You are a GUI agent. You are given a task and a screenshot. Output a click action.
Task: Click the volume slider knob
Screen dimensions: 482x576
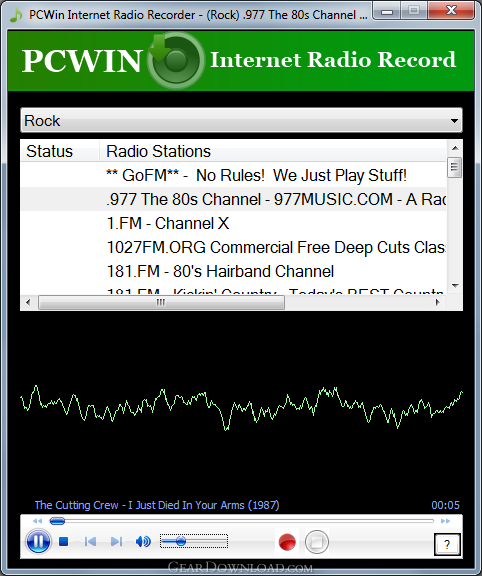tap(180, 541)
